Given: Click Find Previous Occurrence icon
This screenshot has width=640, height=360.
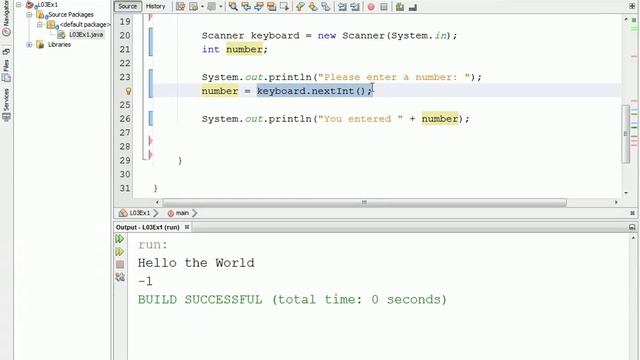Looking at the screenshot, I should (246, 7).
